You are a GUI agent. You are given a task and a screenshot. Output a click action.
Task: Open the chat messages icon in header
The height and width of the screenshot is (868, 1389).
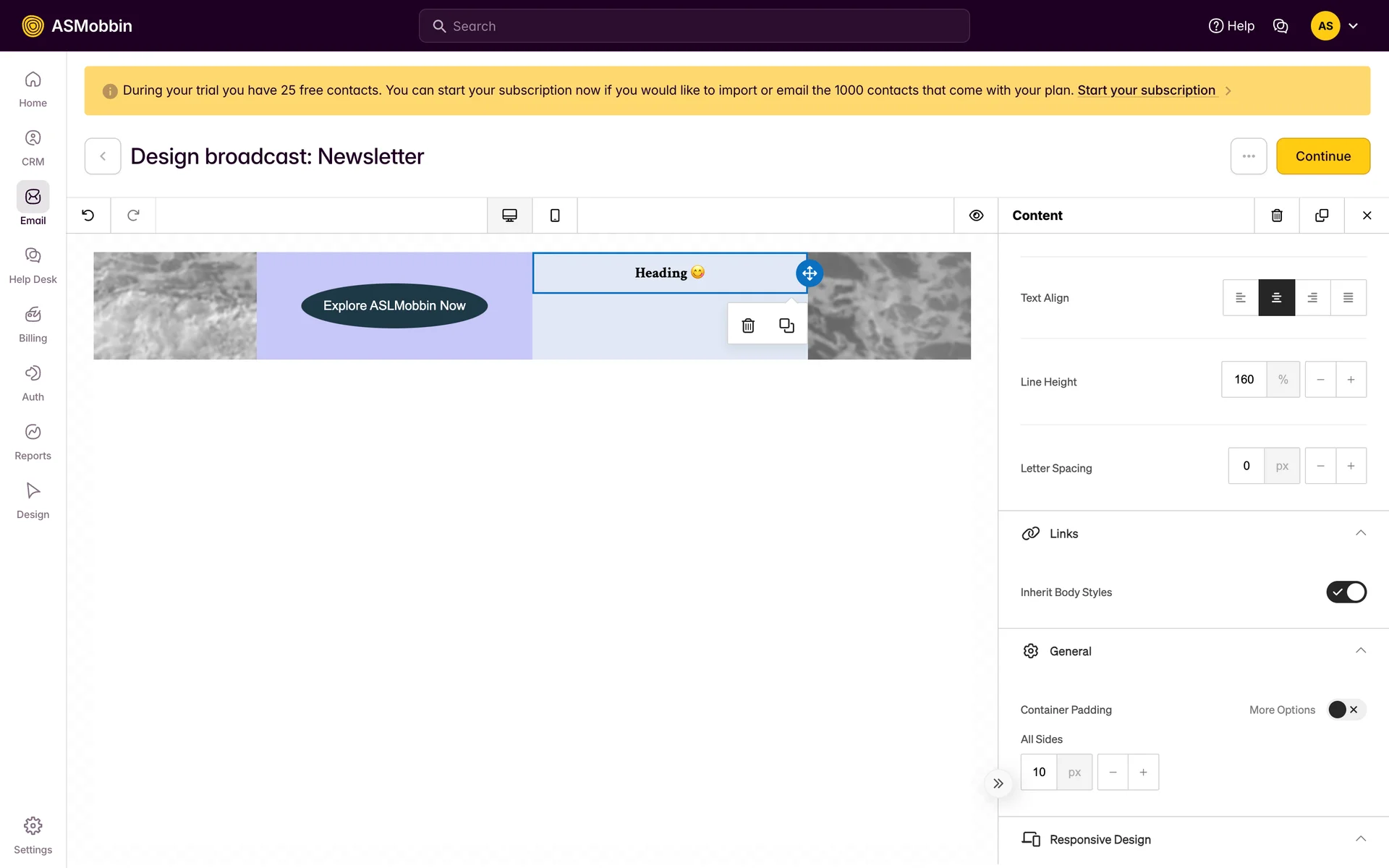1280,26
